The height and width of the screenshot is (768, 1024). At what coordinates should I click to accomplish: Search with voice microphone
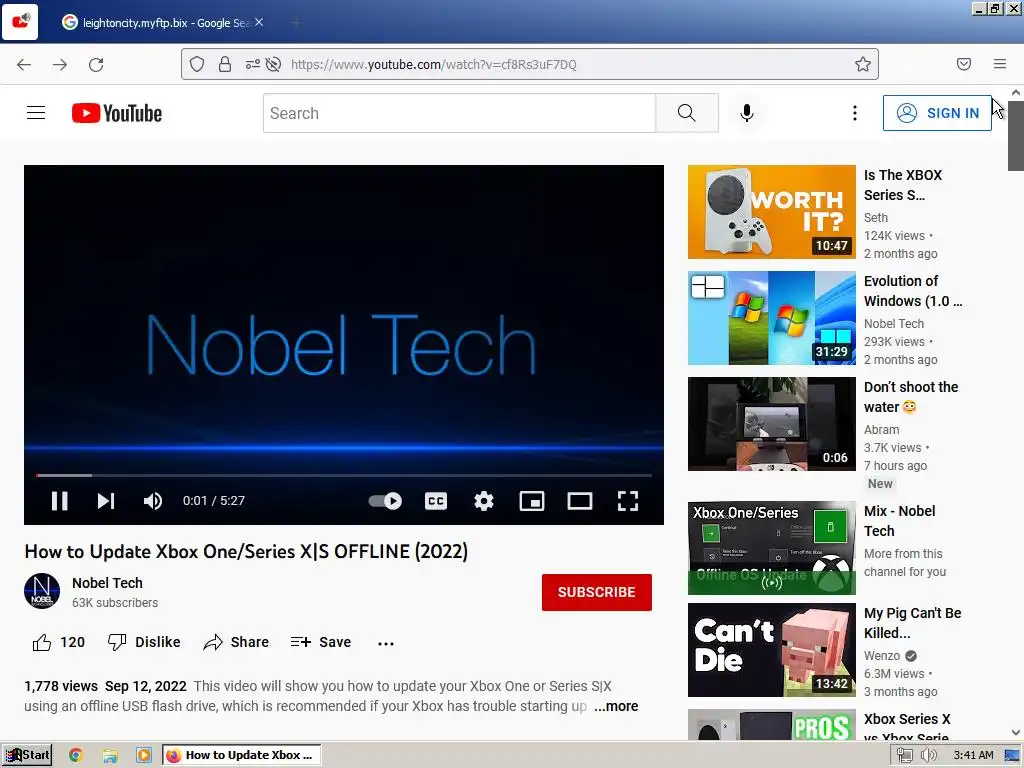coord(747,113)
